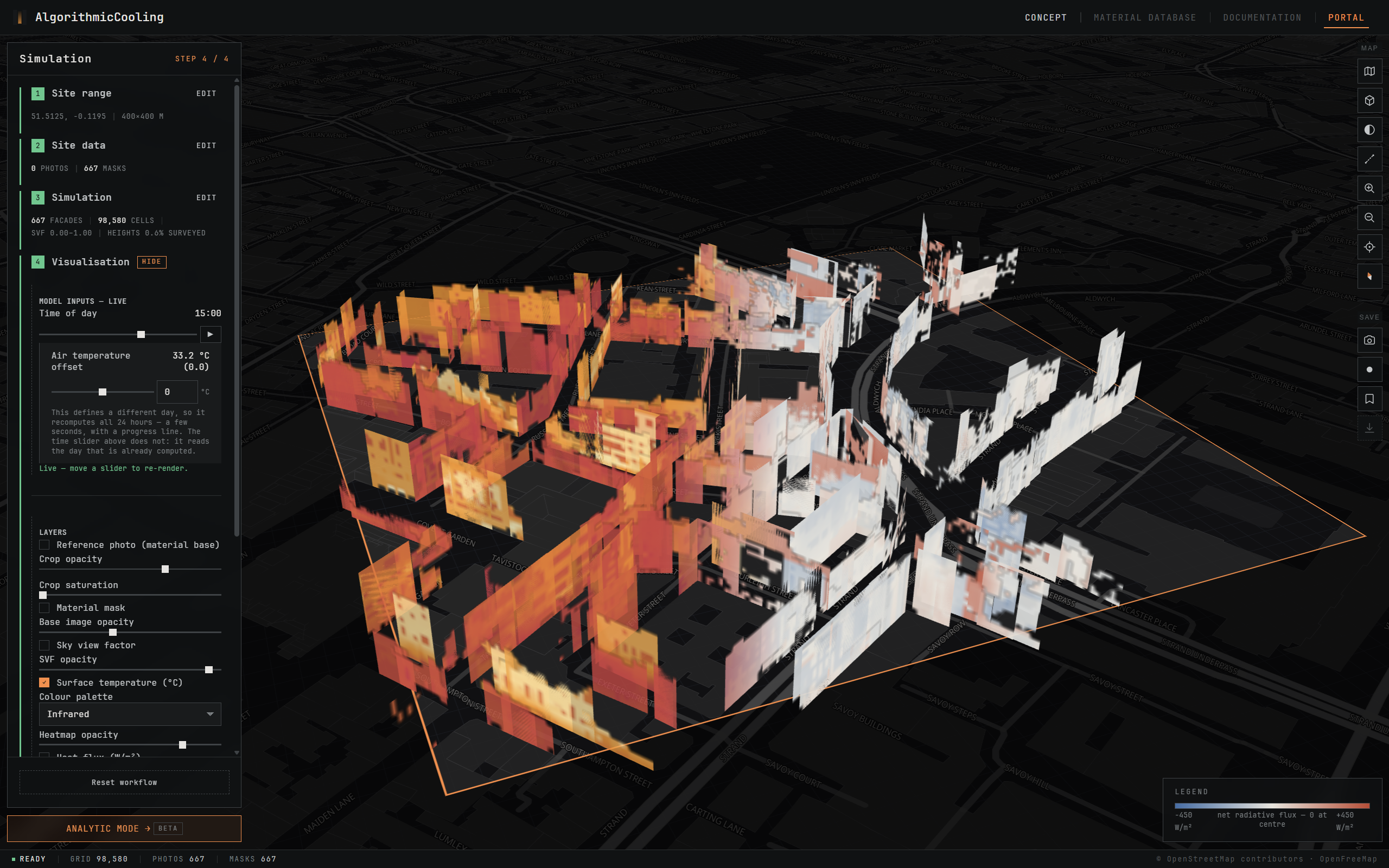Edit the Site range step

click(206, 93)
